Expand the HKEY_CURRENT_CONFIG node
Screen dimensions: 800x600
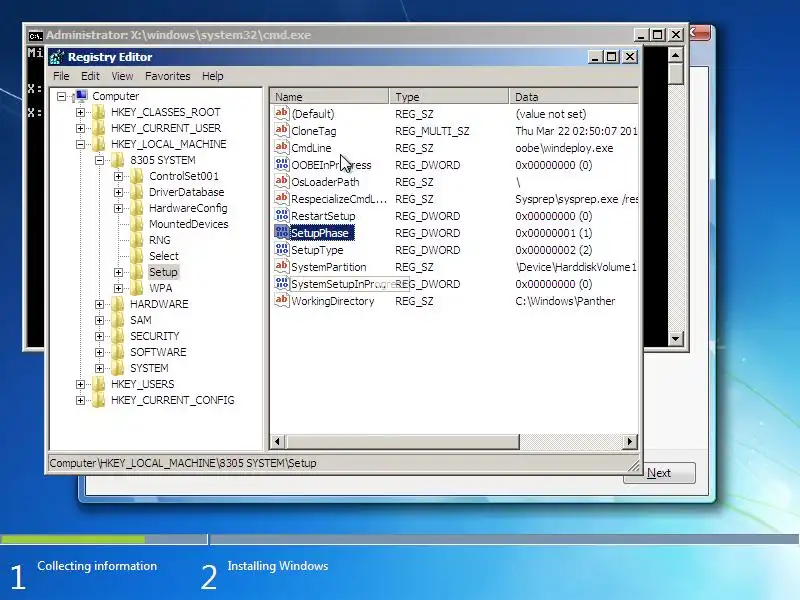click(80, 401)
